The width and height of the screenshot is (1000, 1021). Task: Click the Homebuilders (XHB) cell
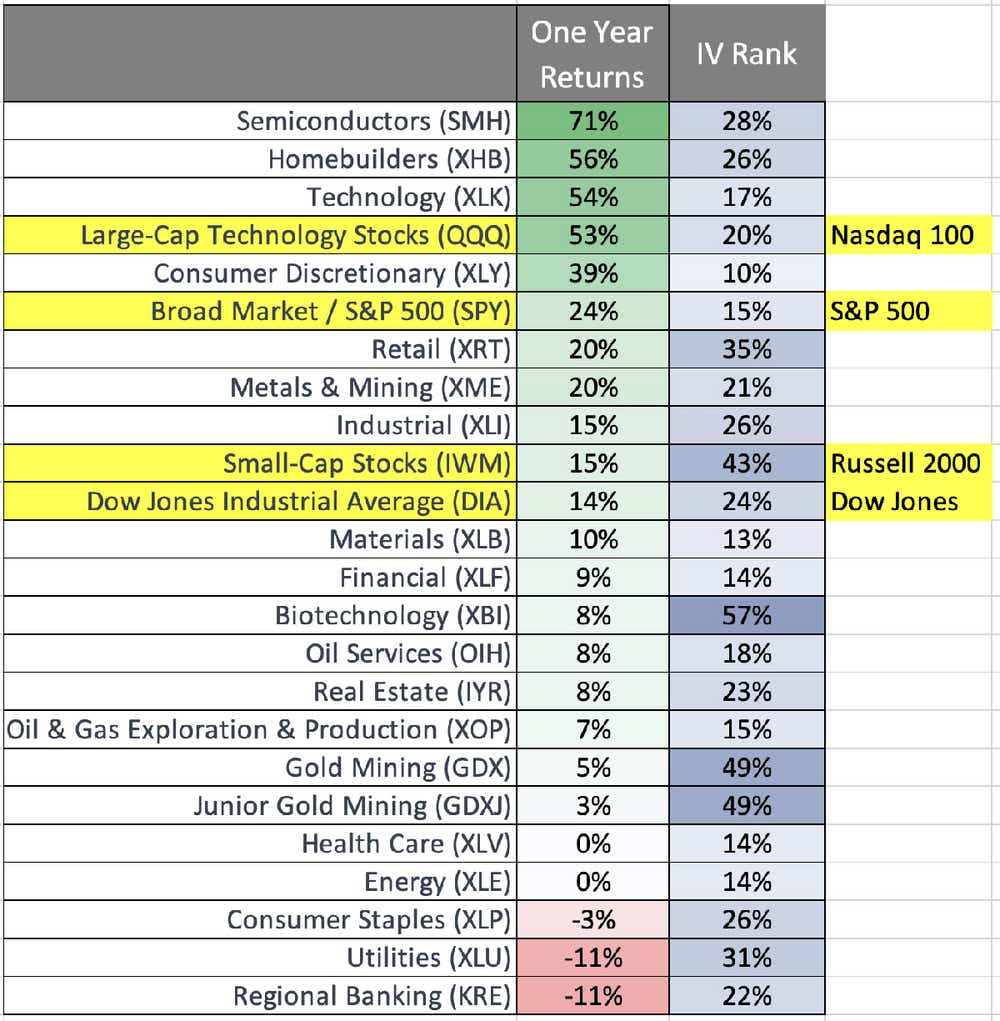[390, 159]
